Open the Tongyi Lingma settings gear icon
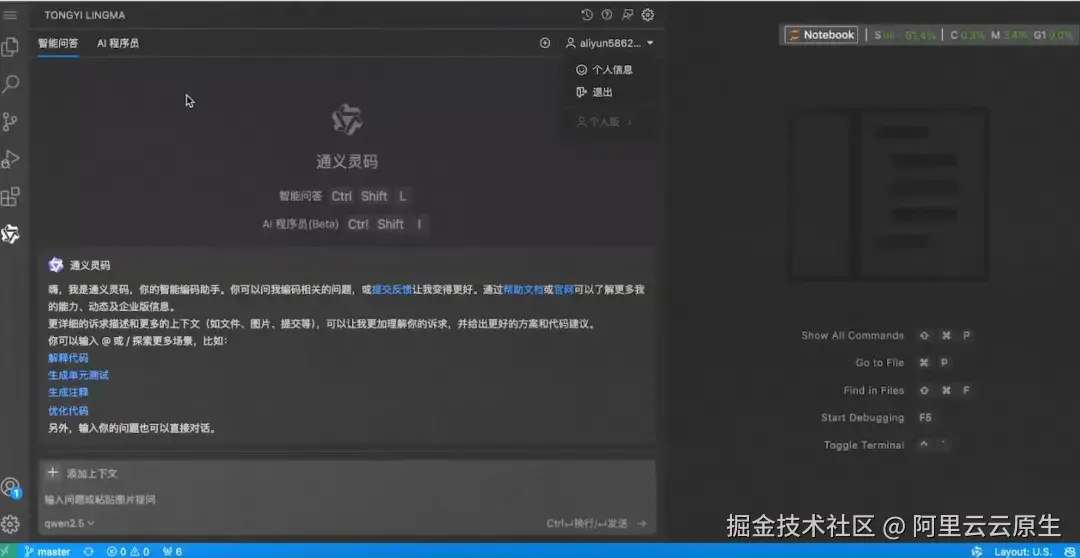This screenshot has width=1080, height=558. [647, 14]
